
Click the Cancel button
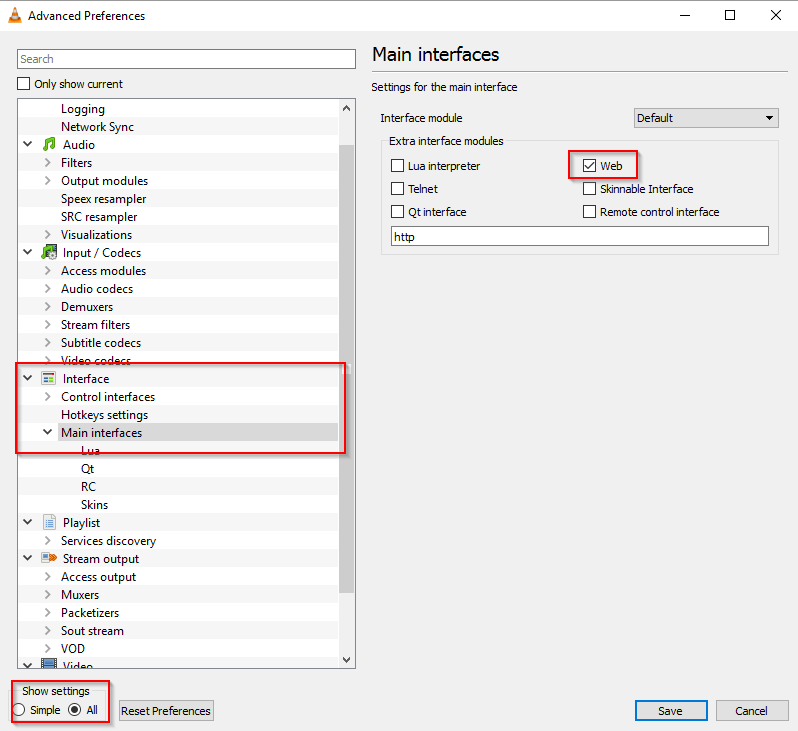(x=752, y=711)
